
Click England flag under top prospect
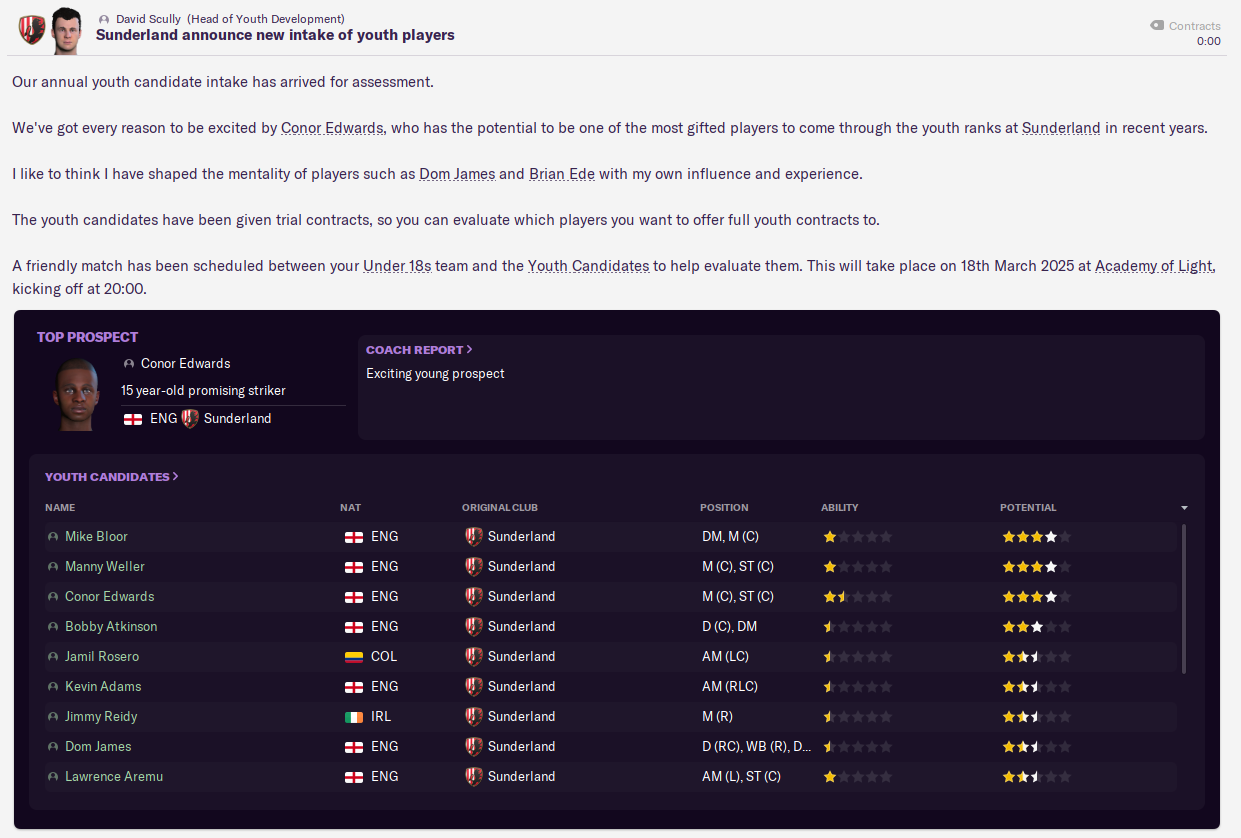pos(133,419)
